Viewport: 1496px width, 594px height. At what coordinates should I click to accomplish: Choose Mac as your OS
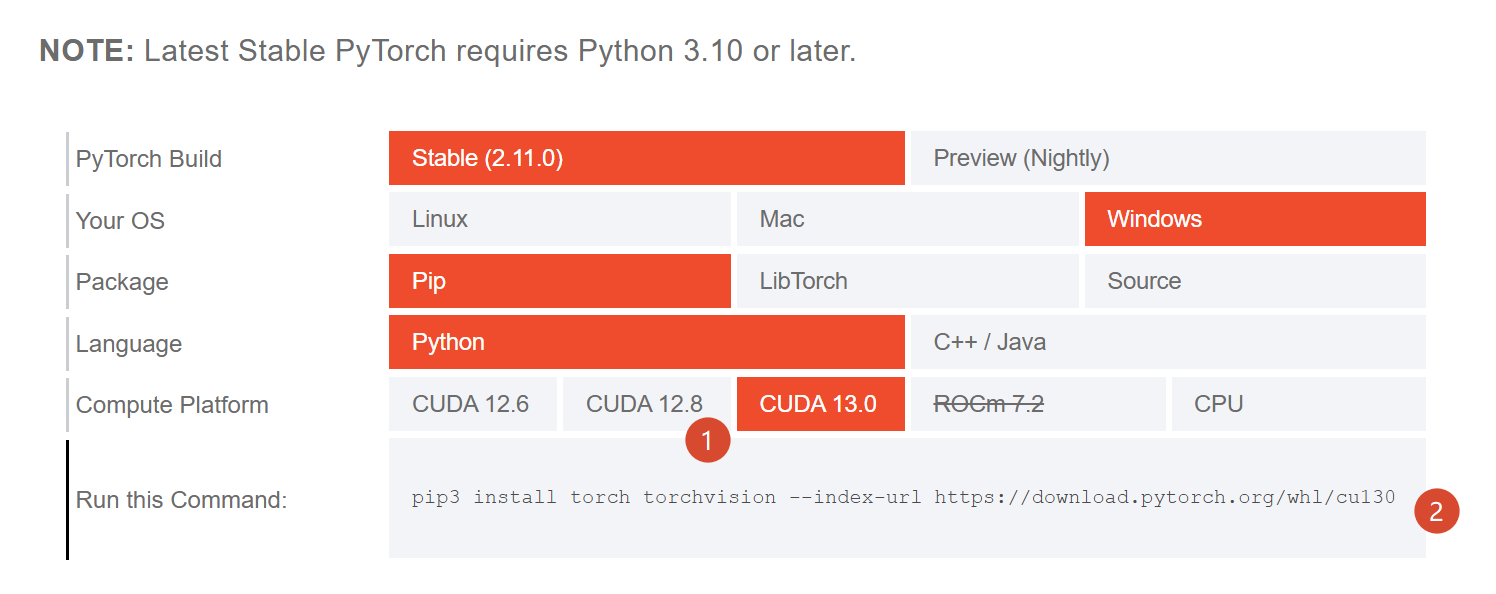click(907, 219)
